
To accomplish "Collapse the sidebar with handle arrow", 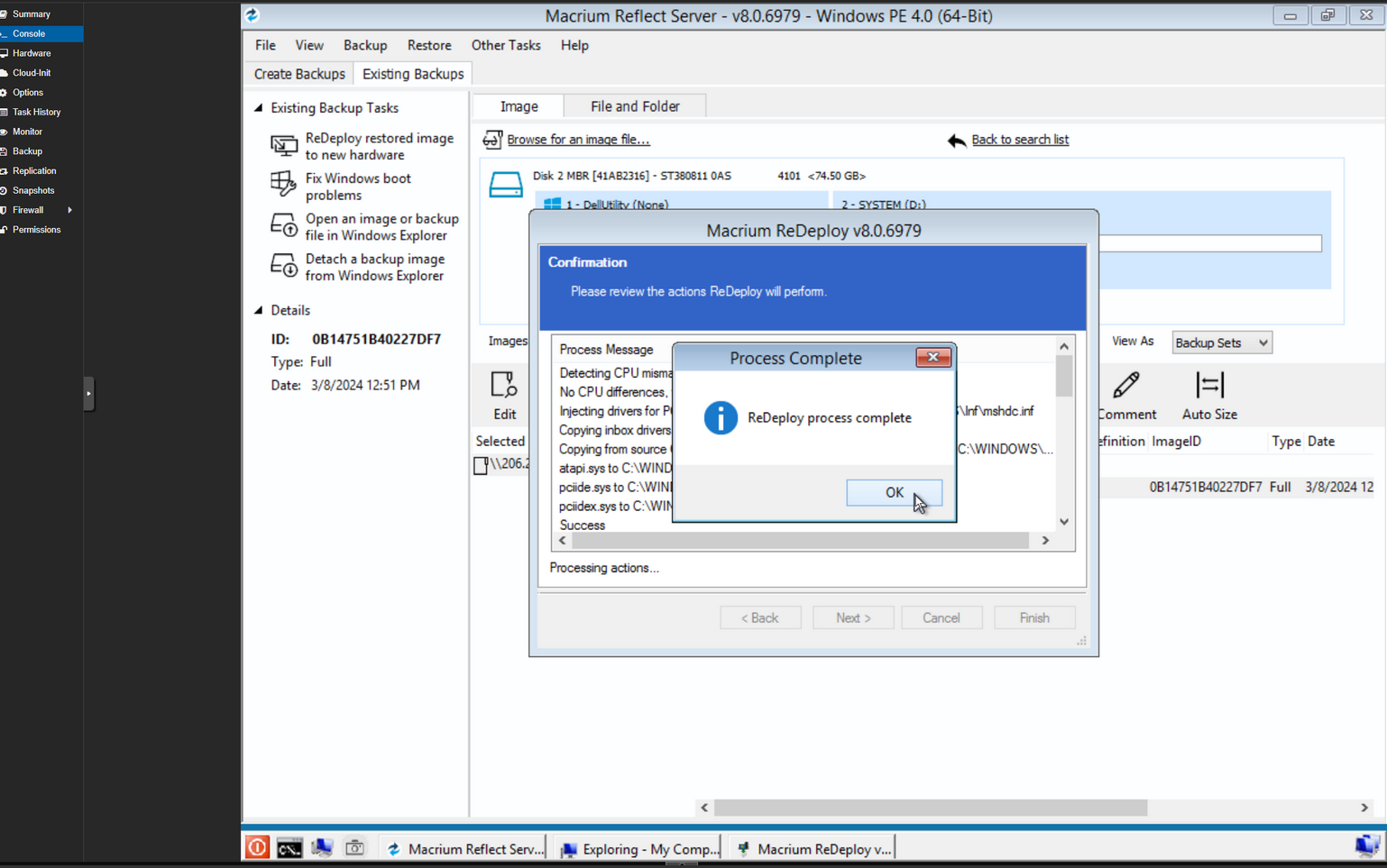I will tap(88, 394).
